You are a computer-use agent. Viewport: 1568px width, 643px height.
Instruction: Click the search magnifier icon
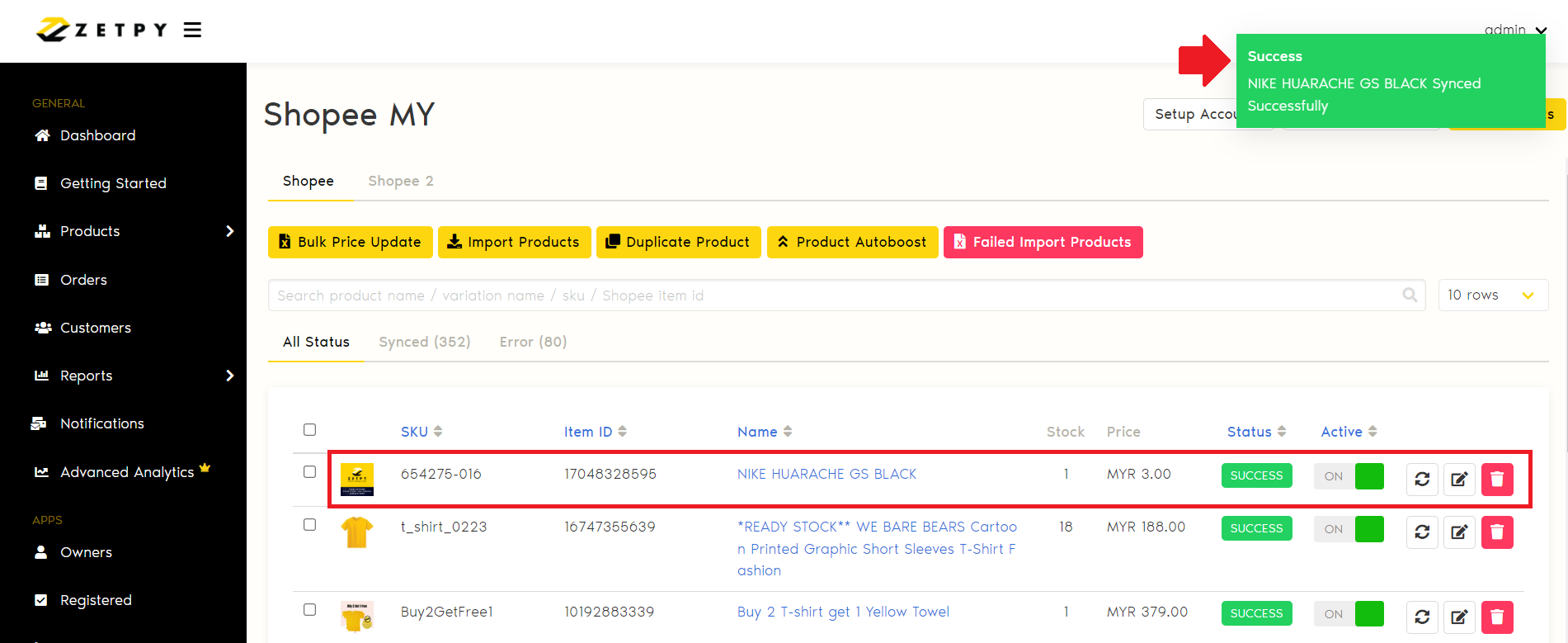tap(1410, 295)
